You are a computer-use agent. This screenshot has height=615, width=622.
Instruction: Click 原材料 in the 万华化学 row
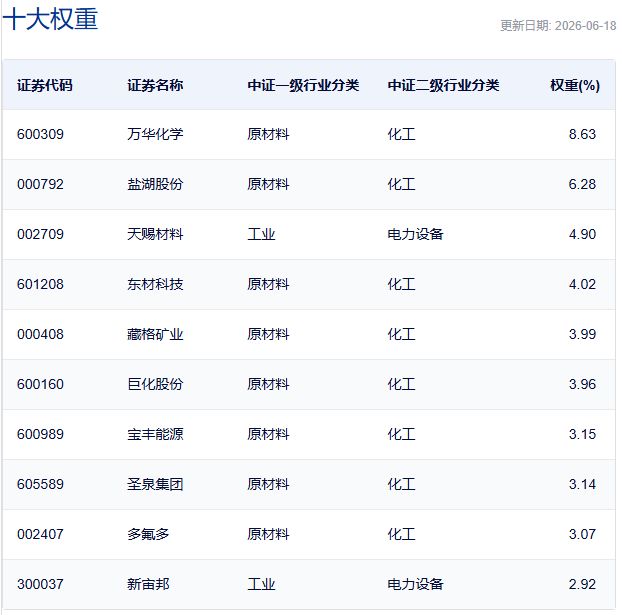268,134
